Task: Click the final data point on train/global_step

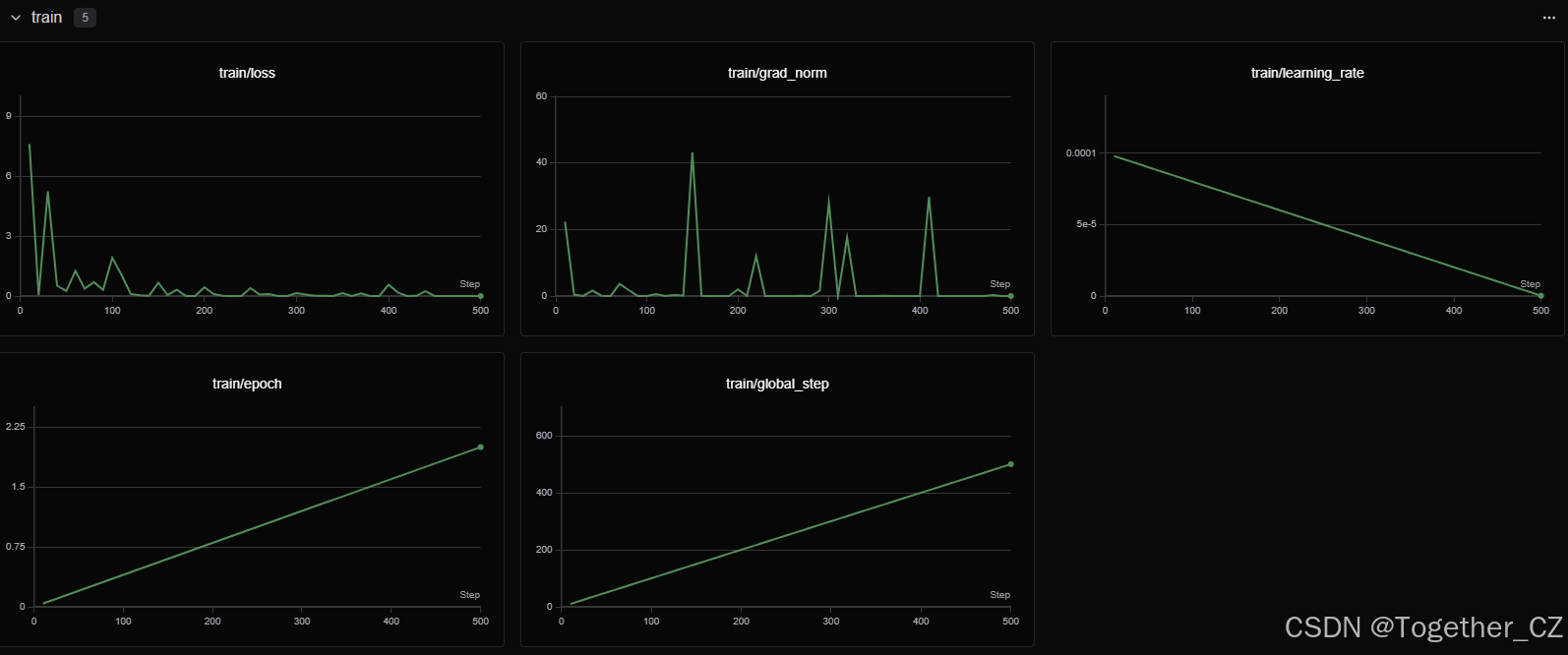Action: [1010, 464]
